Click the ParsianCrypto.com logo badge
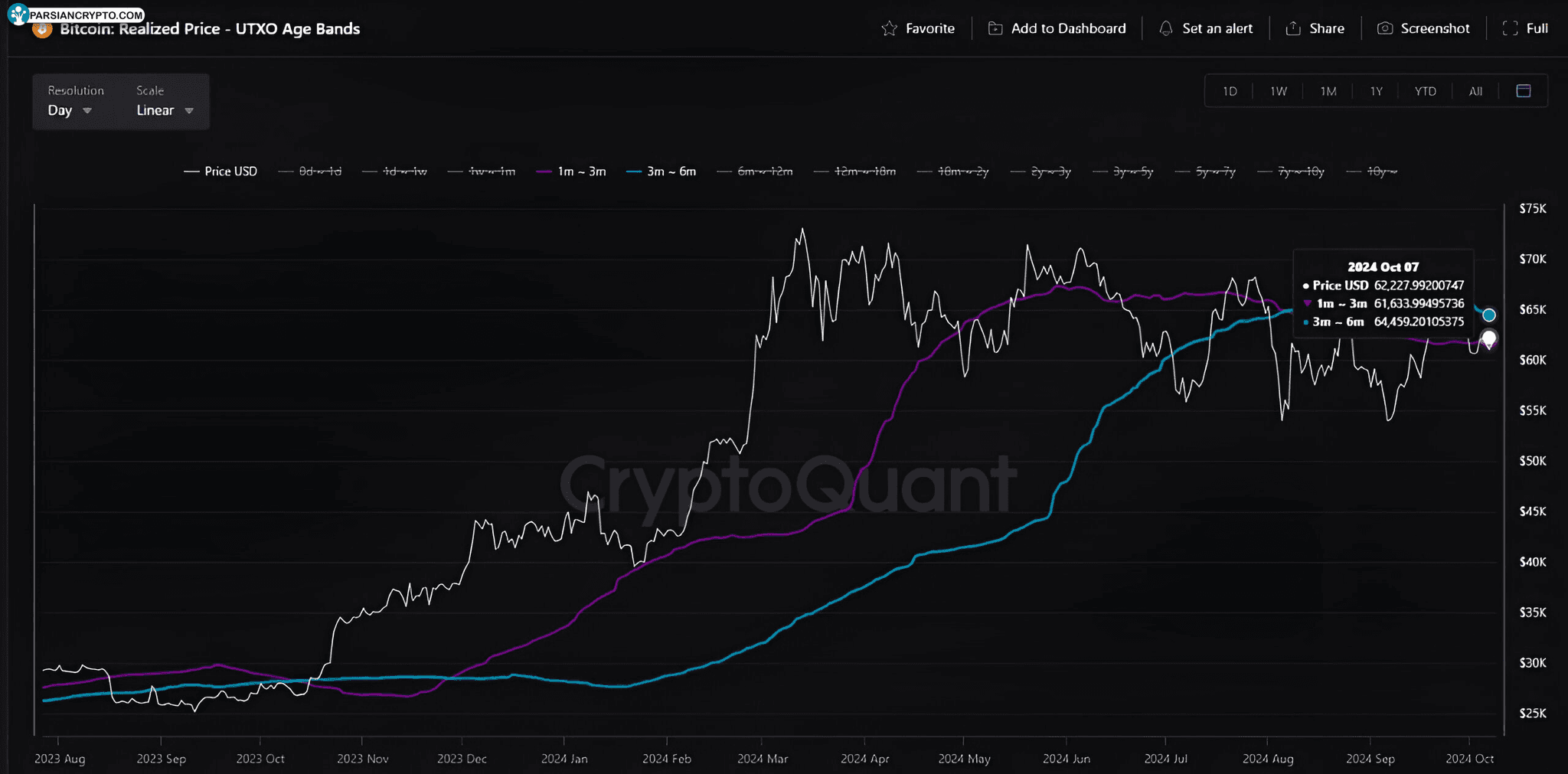 77,14
